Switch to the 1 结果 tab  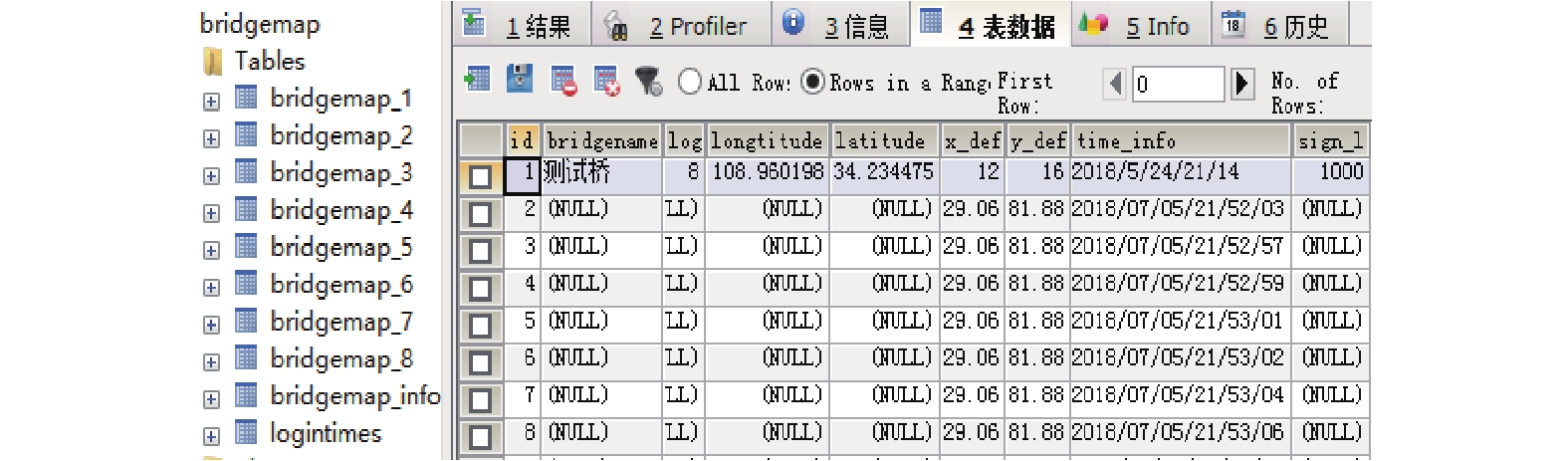[522, 25]
